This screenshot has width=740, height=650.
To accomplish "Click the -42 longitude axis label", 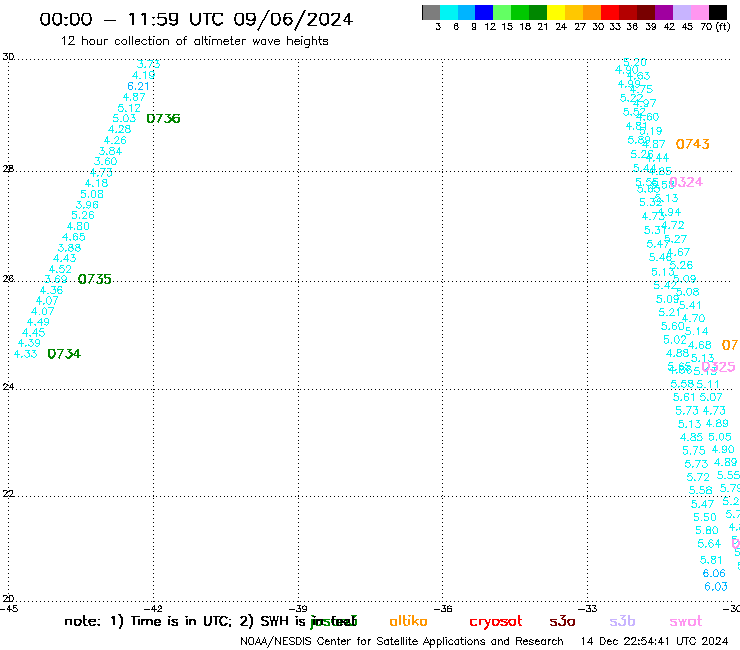I will coord(154,609).
